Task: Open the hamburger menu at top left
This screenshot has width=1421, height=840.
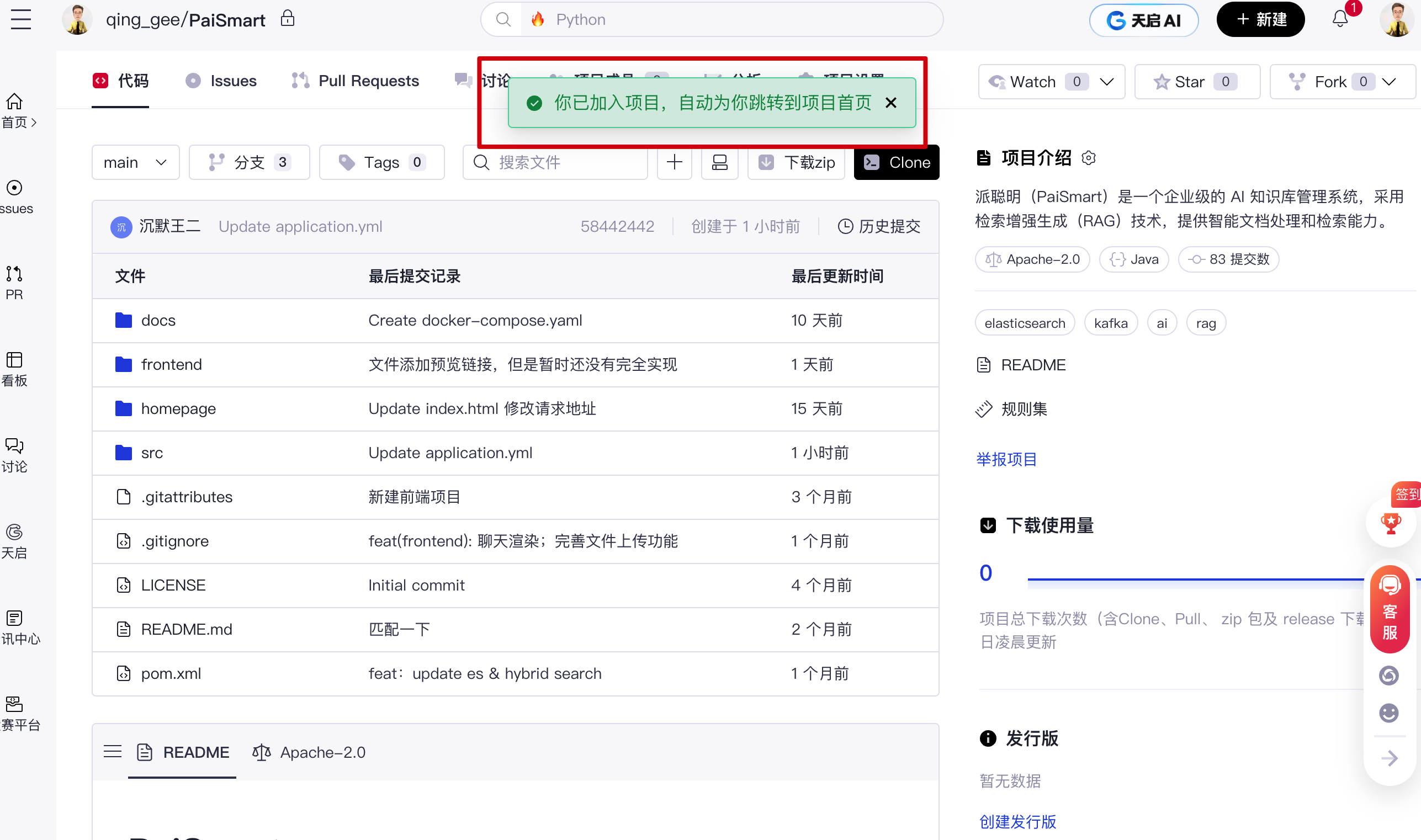Action: coord(21,20)
